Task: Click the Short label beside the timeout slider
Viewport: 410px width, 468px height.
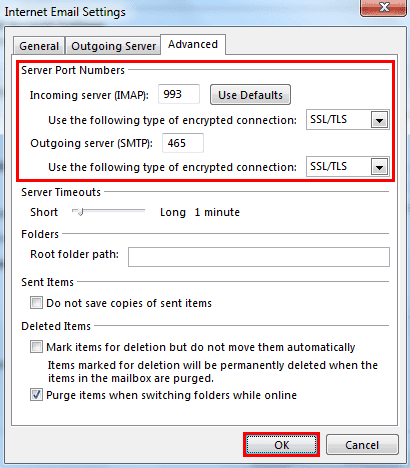Action: pos(44,212)
